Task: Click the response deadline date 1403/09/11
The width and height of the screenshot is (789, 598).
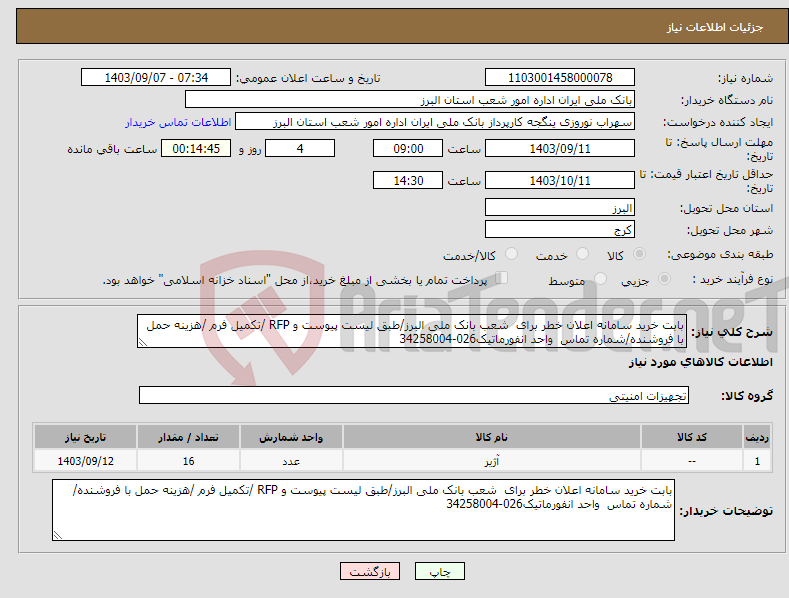Action: 560,148
